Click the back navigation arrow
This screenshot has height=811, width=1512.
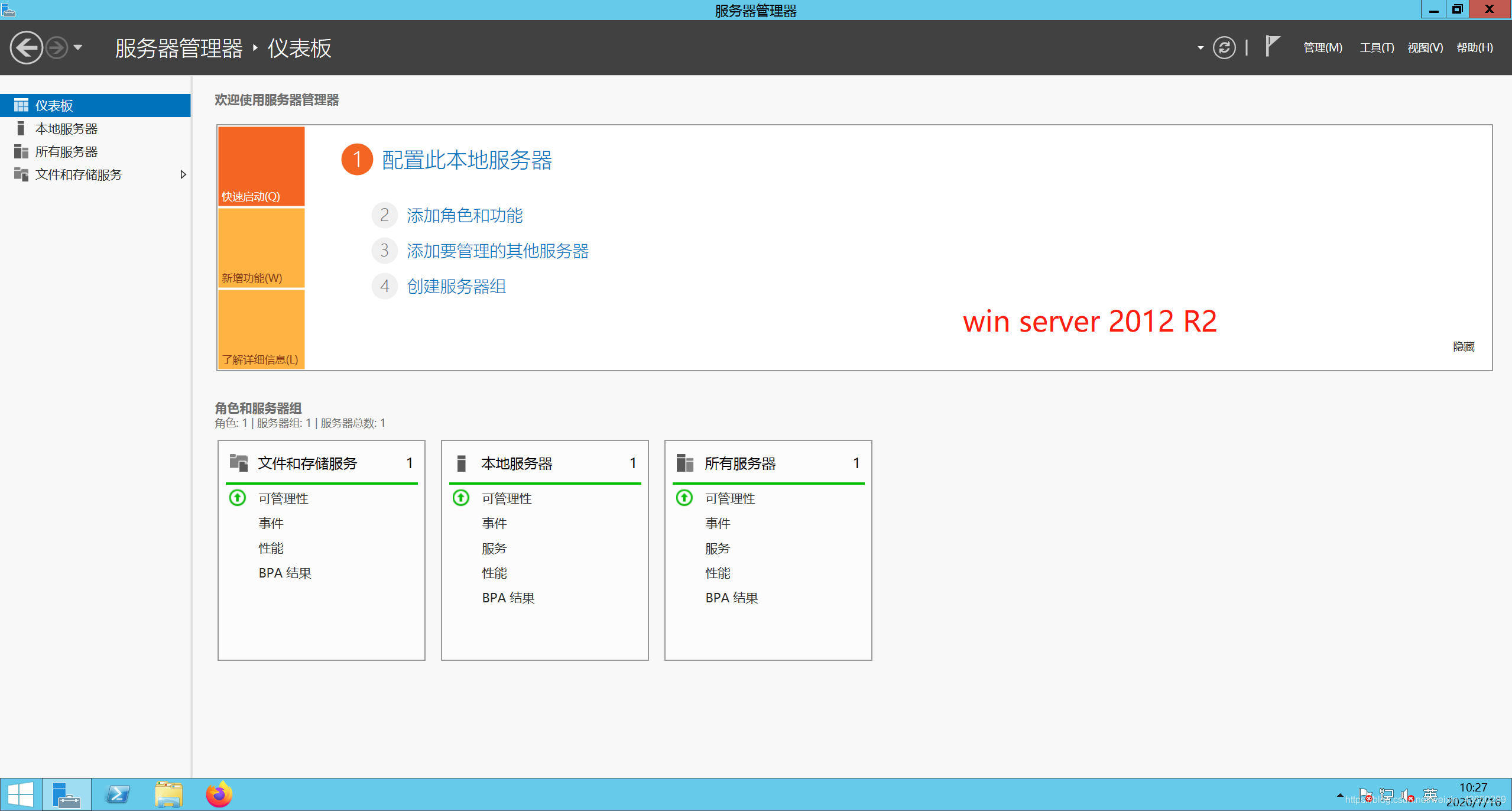(x=27, y=47)
